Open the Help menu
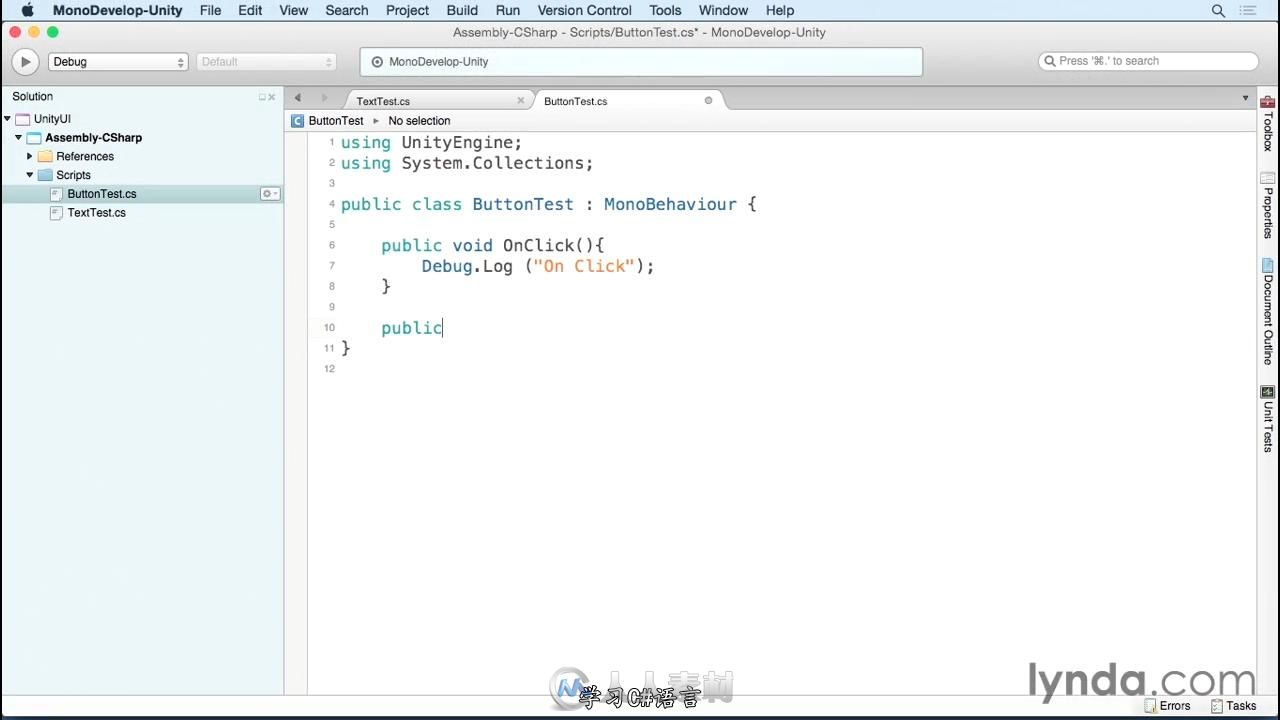The image size is (1280, 720). point(779,10)
